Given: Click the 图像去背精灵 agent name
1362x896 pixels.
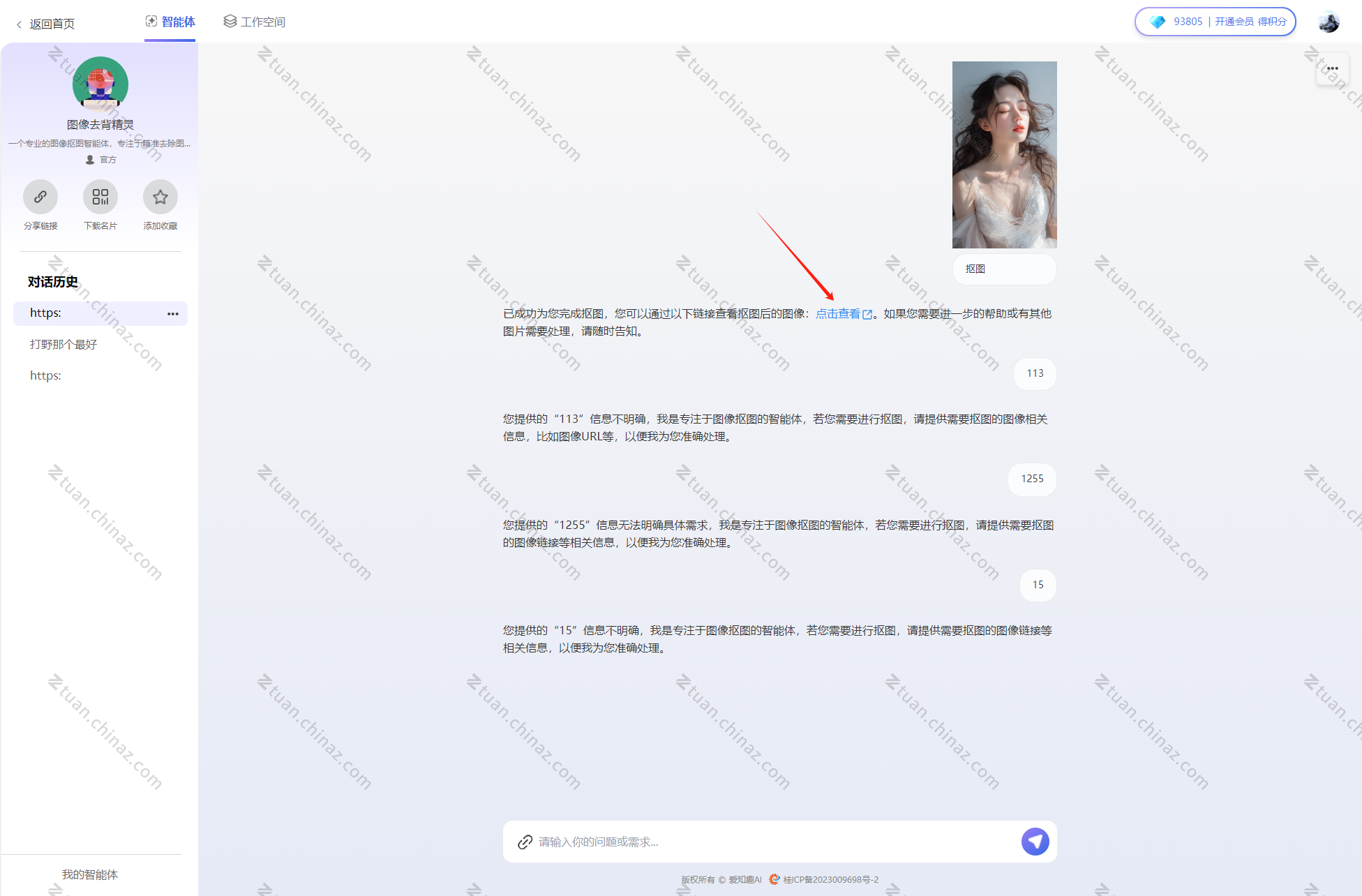Looking at the screenshot, I should tap(100, 125).
